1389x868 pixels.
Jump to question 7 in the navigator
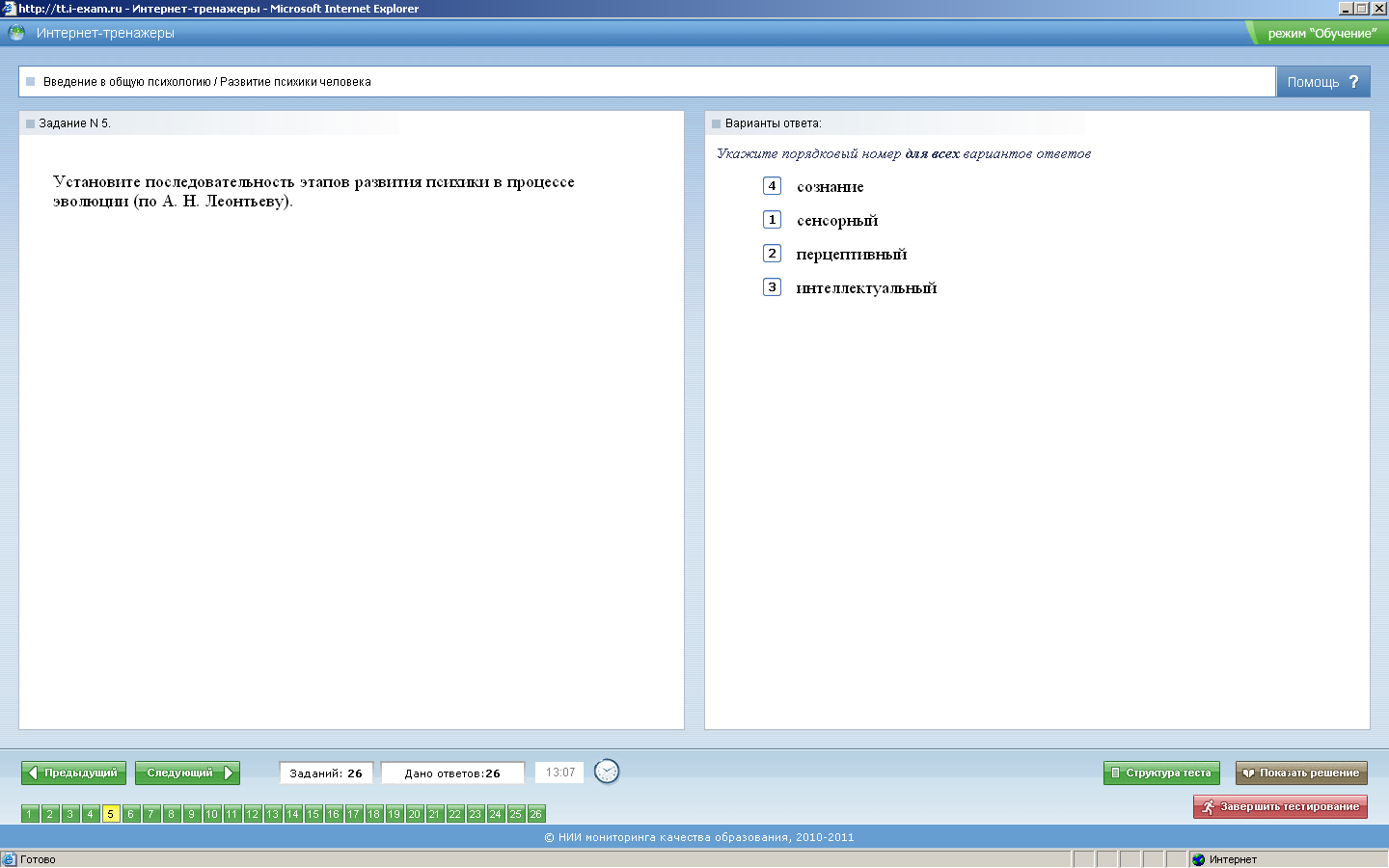[151, 814]
